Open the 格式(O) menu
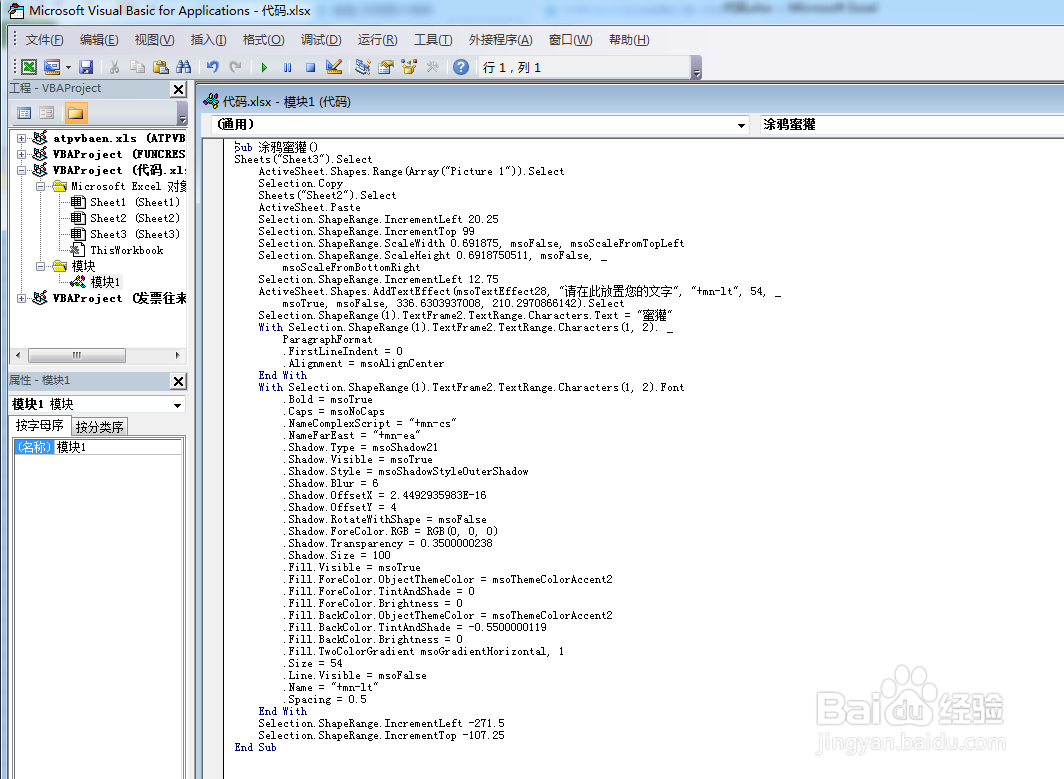Image resolution: width=1064 pixels, height=779 pixels. pos(263,40)
